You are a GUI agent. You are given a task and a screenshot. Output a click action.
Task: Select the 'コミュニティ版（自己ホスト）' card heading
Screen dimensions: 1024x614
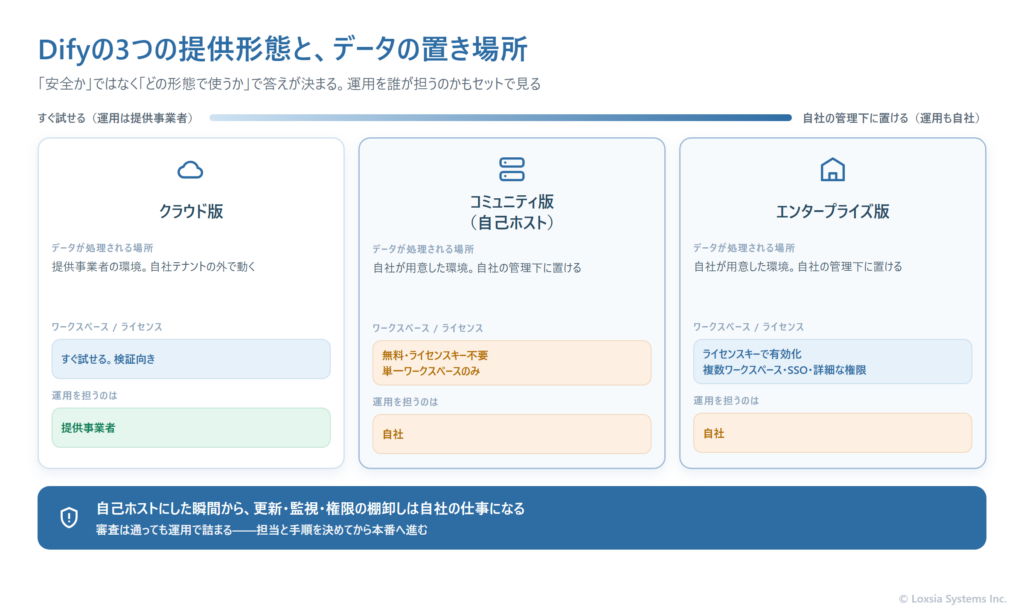tap(511, 212)
